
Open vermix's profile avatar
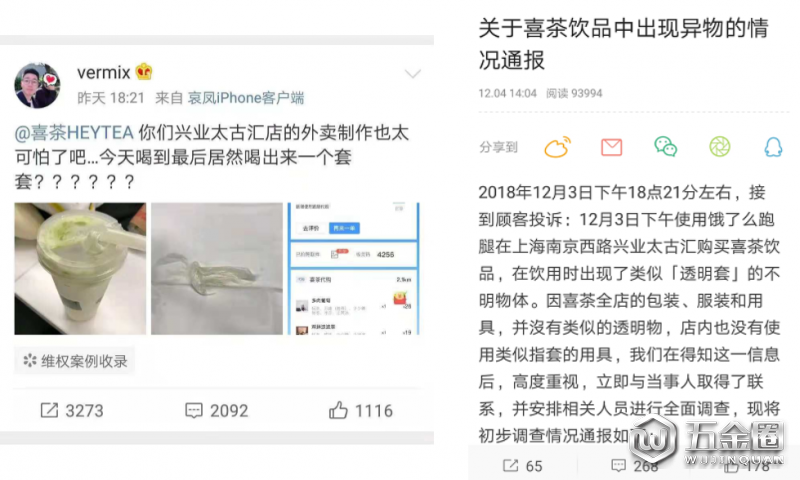point(37,86)
